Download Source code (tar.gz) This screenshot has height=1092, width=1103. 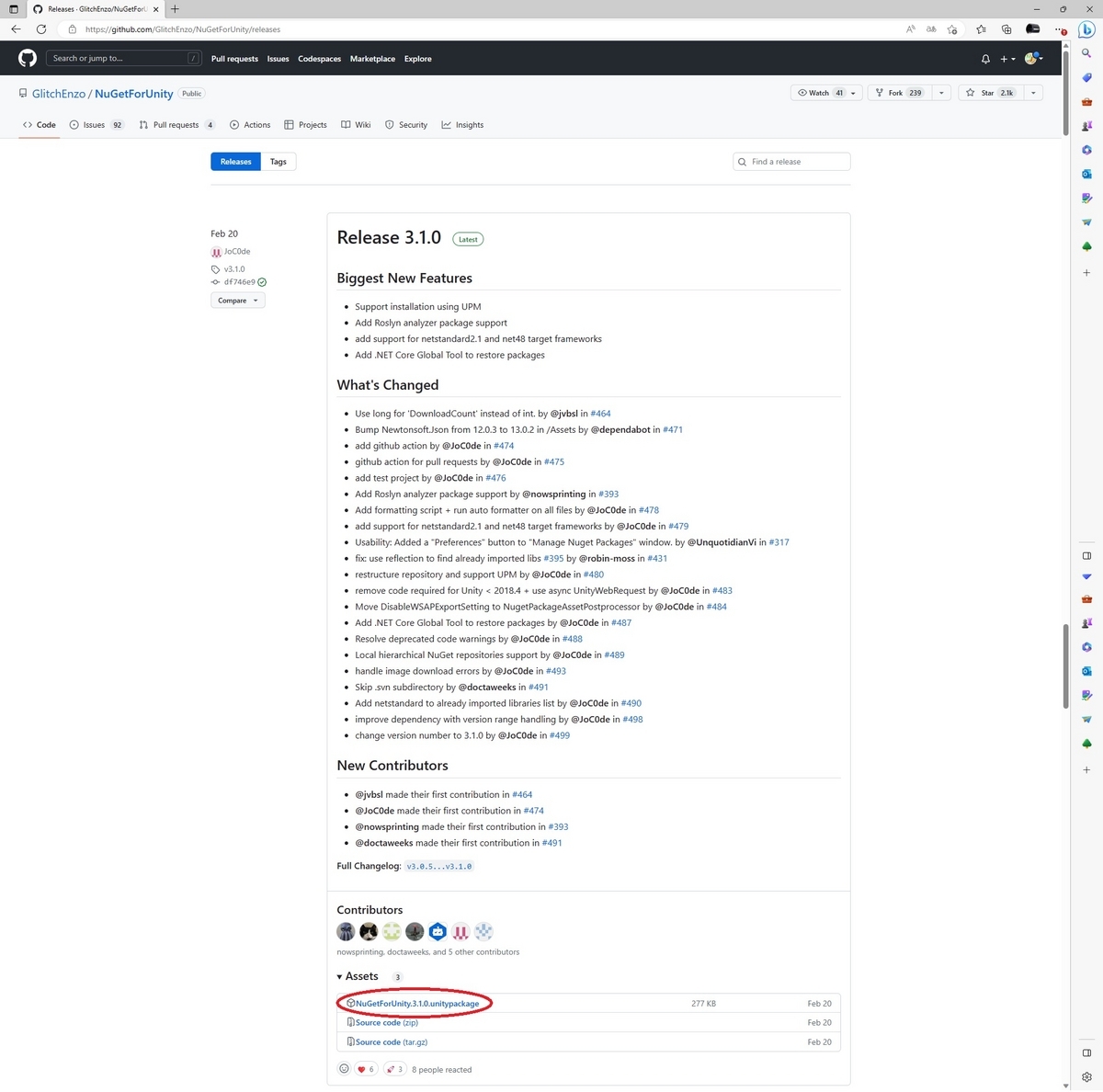pos(392,1042)
